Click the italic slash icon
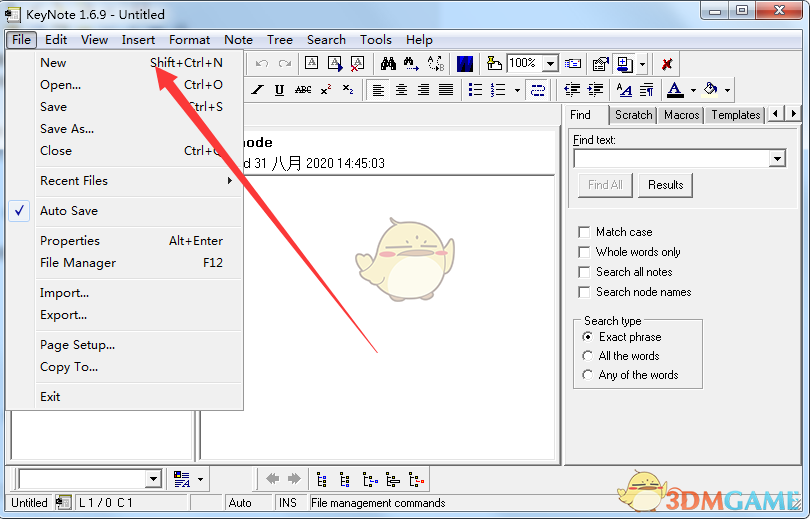Viewport: 810px width, 519px height. click(x=257, y=90)
